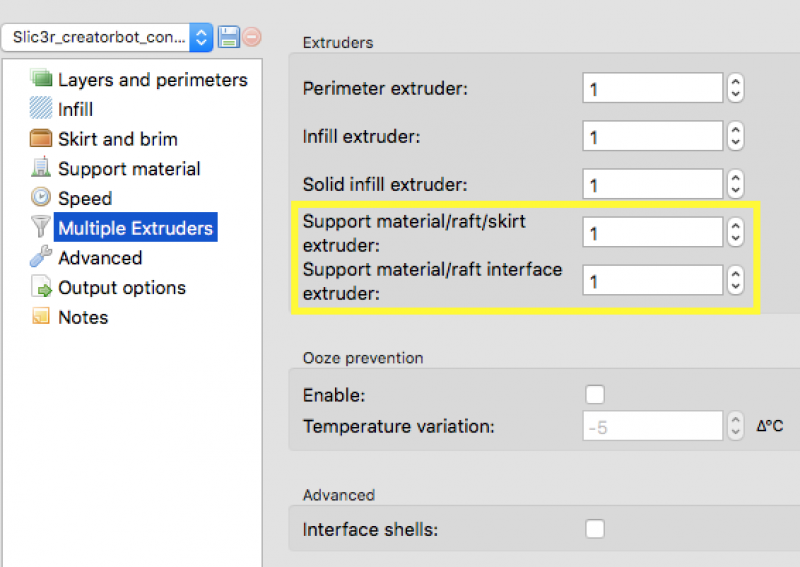800x567 pixels.
Task: Open the Slic3r_creatorbot preset dropdown
Action: pyautogui.click(x=108, y=37)
